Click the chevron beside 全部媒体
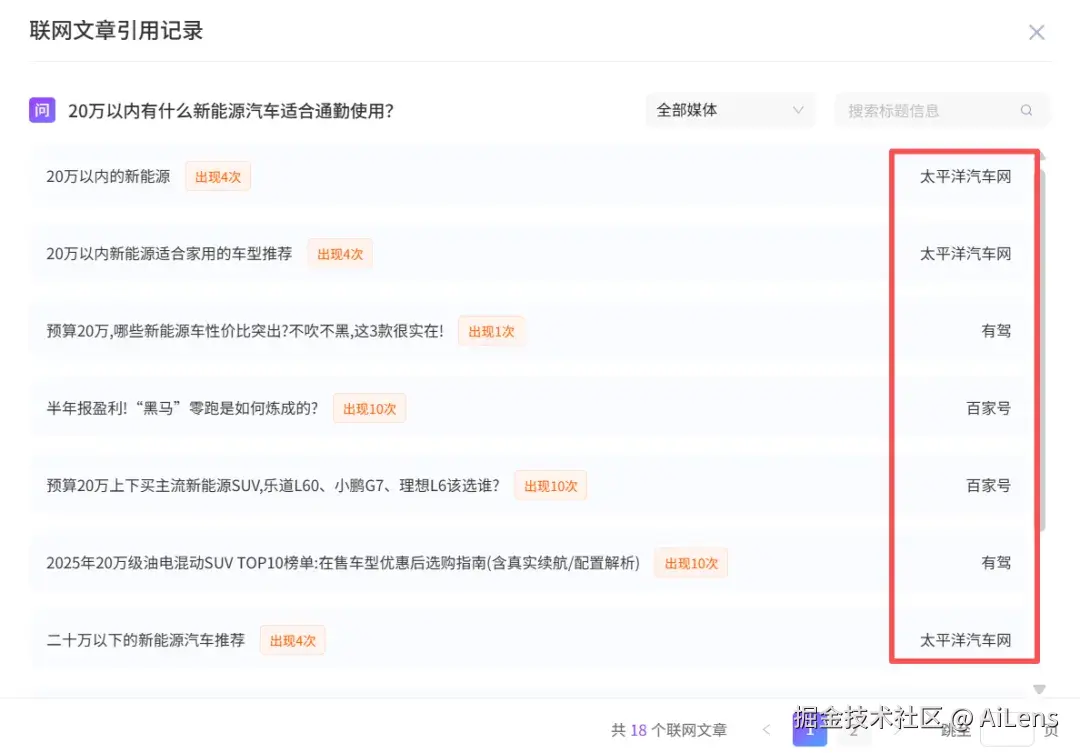Image resolution: width=1080 pixels, height=753 pixels. 798,110
